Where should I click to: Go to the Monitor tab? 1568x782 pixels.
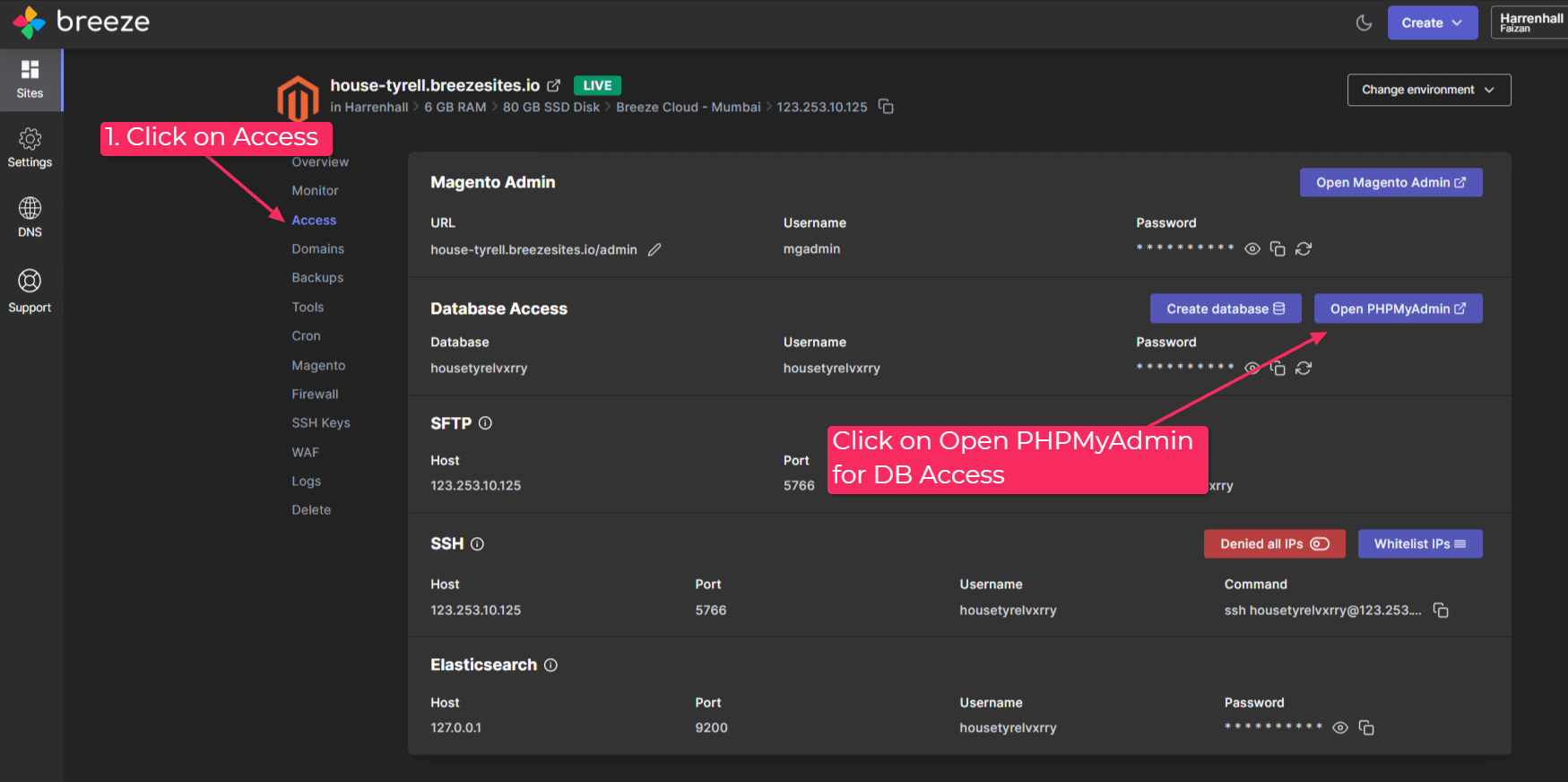tap(315, 190)
